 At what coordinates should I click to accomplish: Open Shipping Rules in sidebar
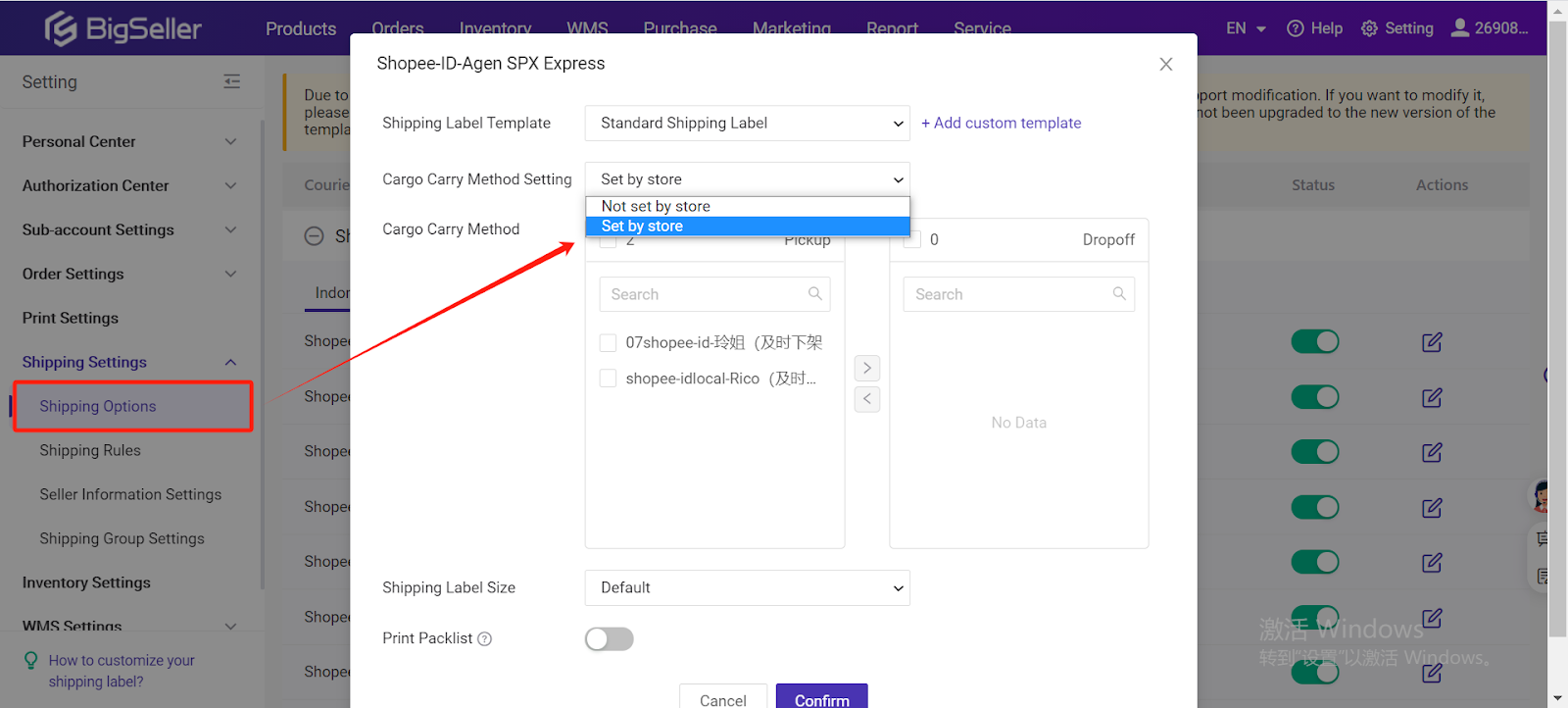click(x=90, y=450)
